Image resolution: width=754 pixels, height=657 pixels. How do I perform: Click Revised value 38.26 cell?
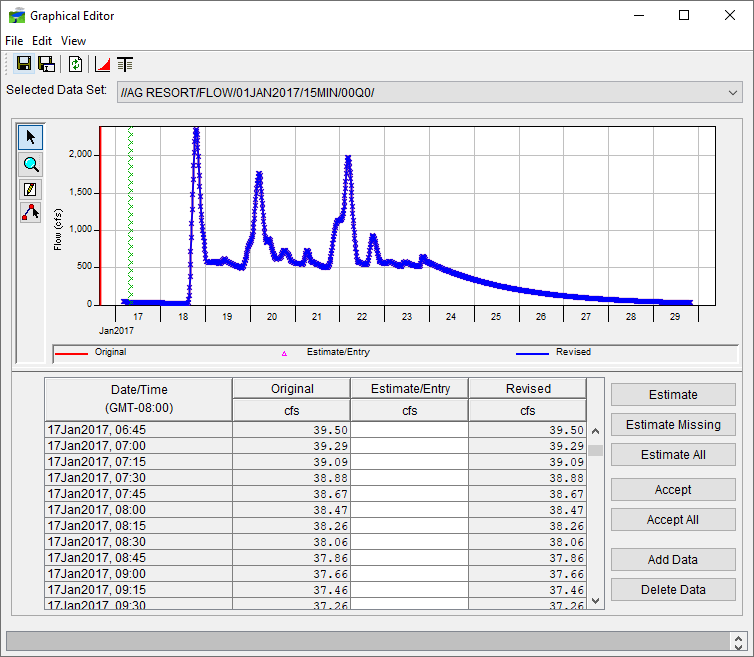528,526
